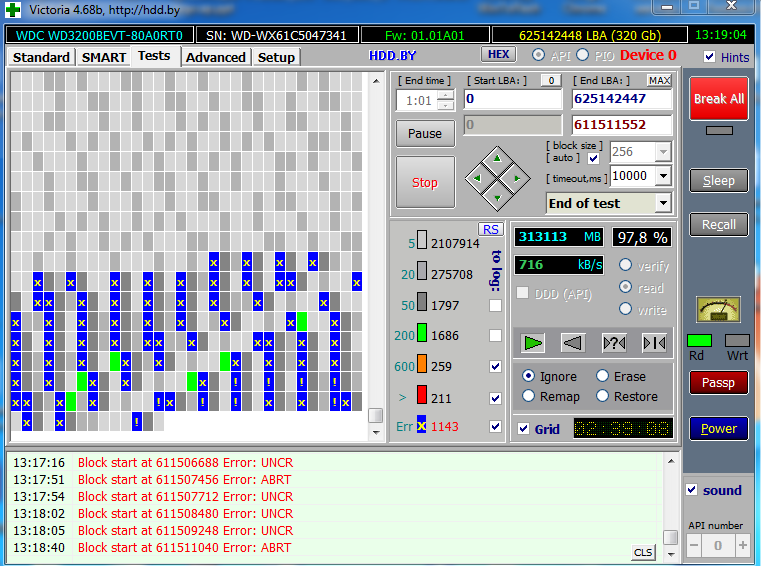The width and height of the screenshot is (761, 566).
Task: Toggle the sound checkbox
Action: [x=692, y=489]
